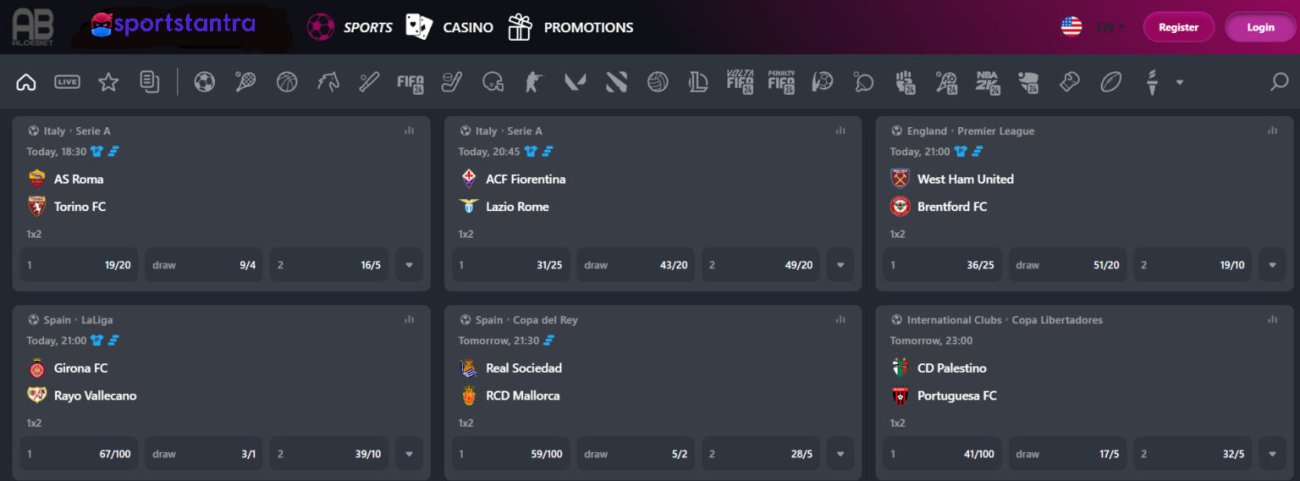Open statistics icon on AS Roma card
The image size is (1300, 481).
(409, 130)
